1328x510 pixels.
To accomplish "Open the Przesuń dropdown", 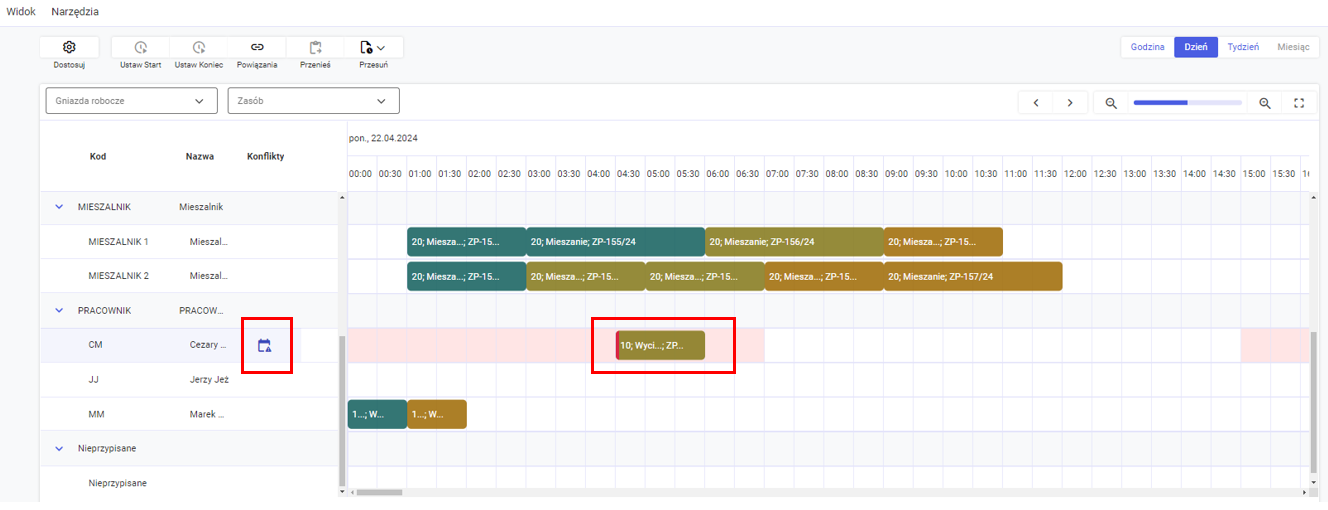I will pyautogui.click(x=373, y=47).
